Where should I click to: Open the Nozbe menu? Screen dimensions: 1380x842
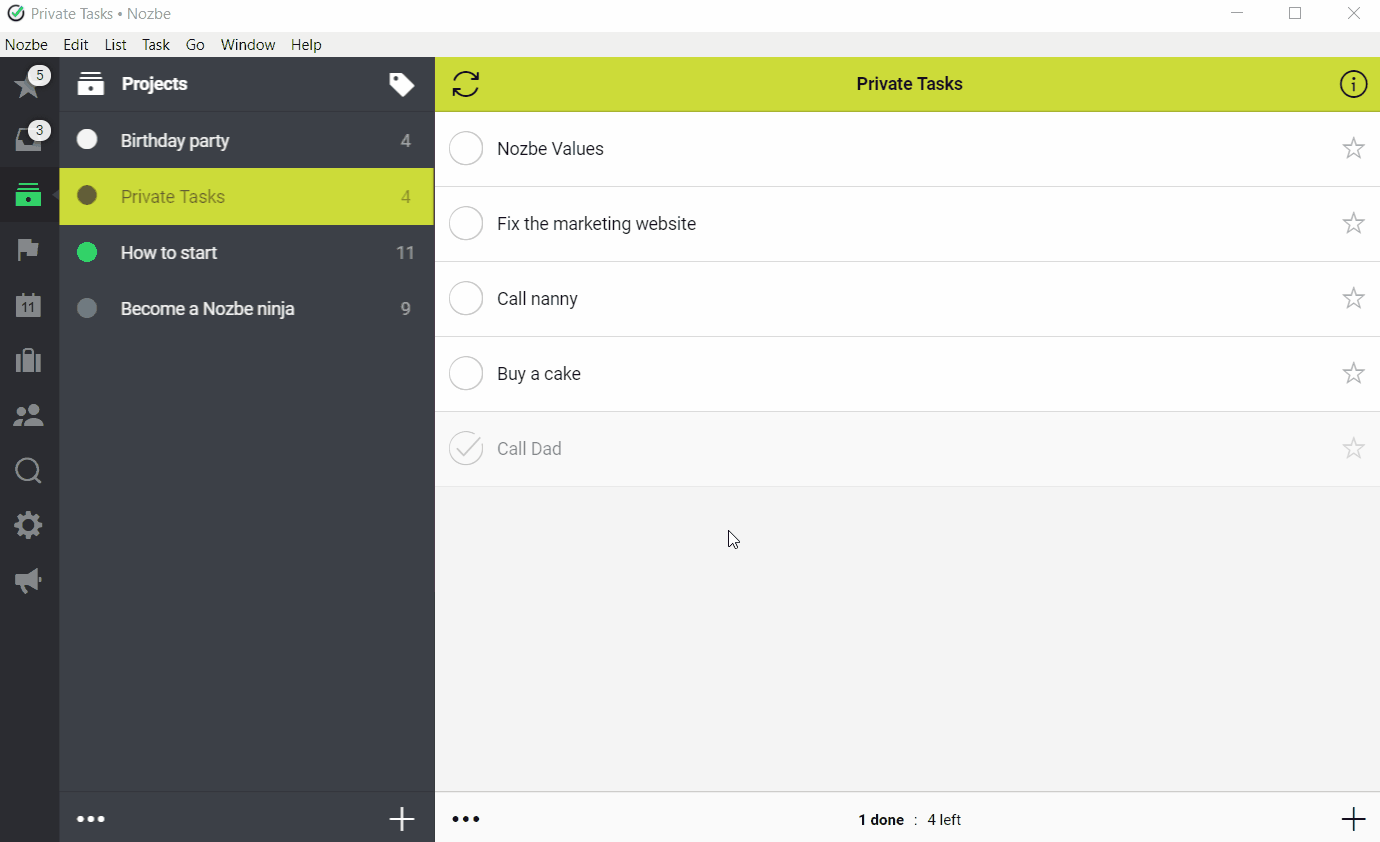point(26,45)
